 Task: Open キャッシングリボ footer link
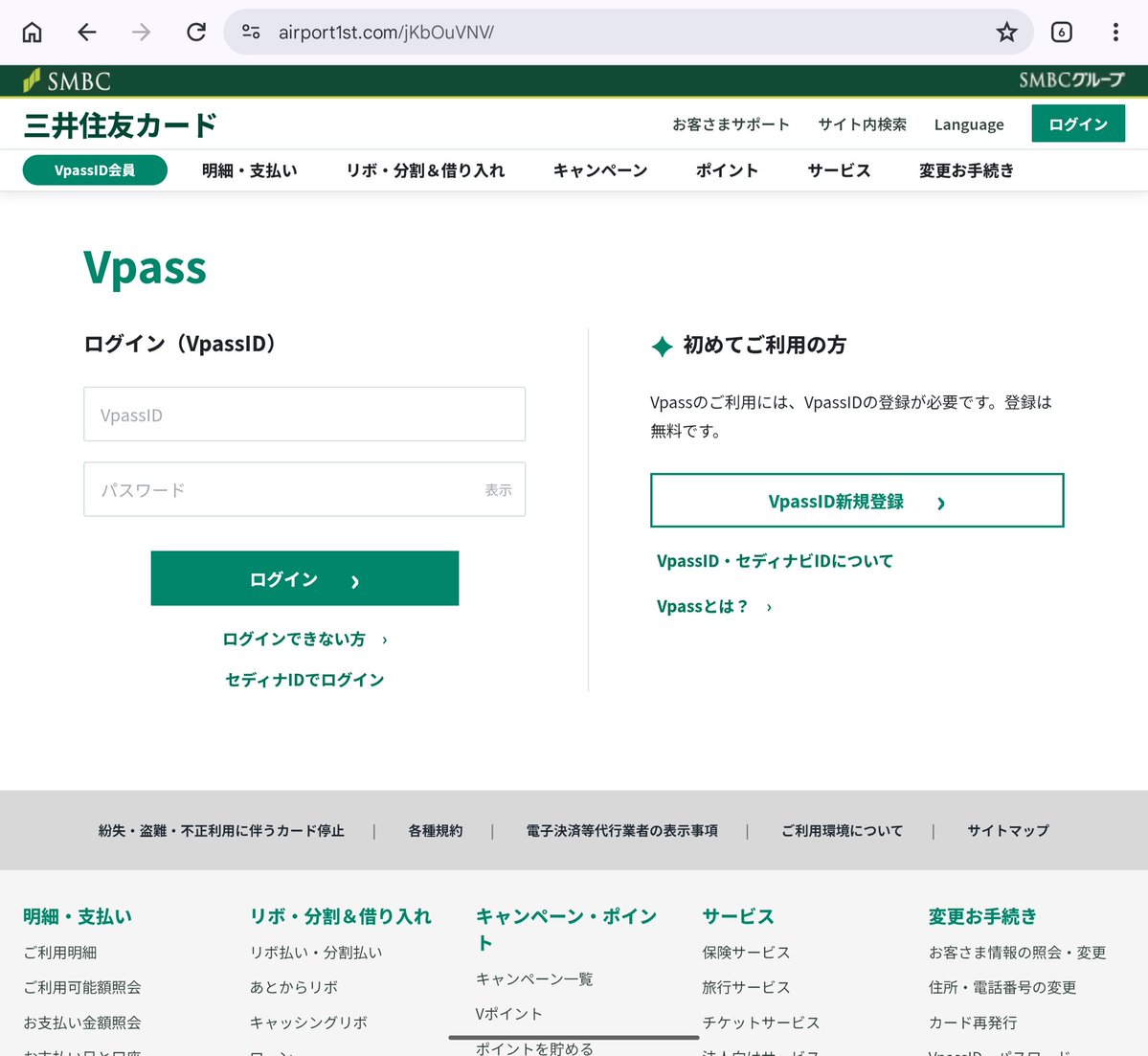coord(308,1022)
